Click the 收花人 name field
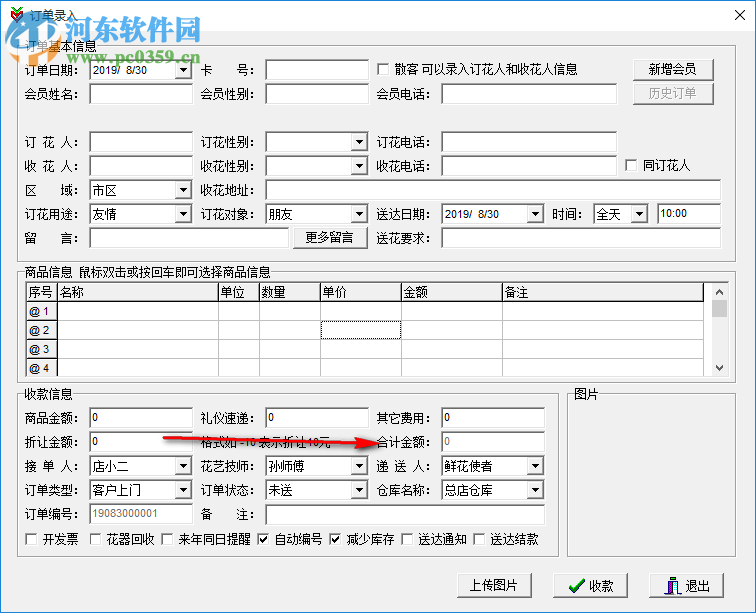The image size is (756, 613). click(141, 166)
